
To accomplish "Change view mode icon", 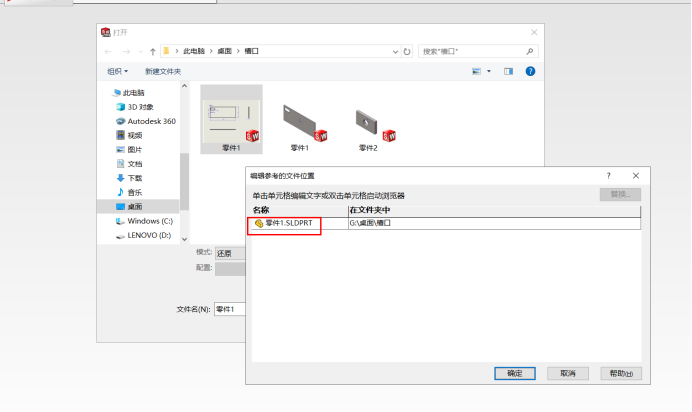I will click(476, 71).
